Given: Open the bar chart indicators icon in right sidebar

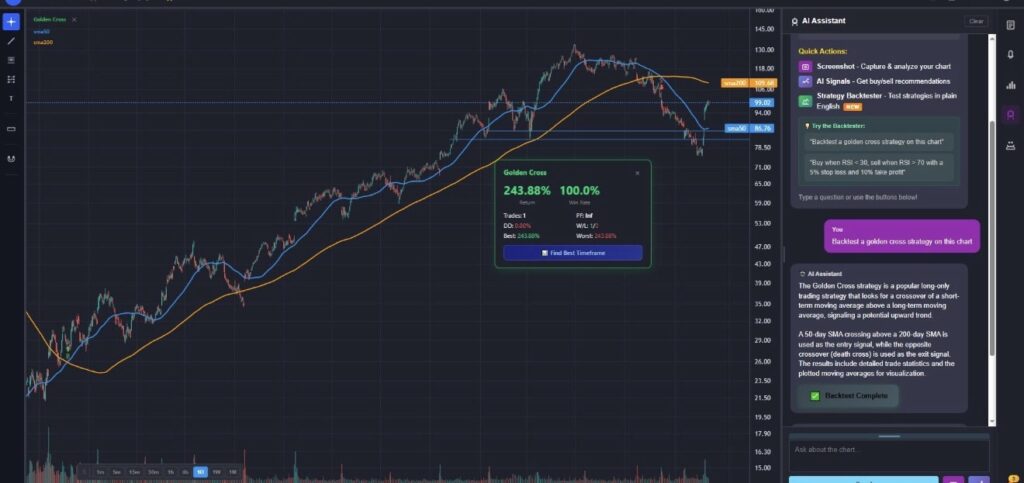Looking at the screenshot, I should (x=1011, y=85).
